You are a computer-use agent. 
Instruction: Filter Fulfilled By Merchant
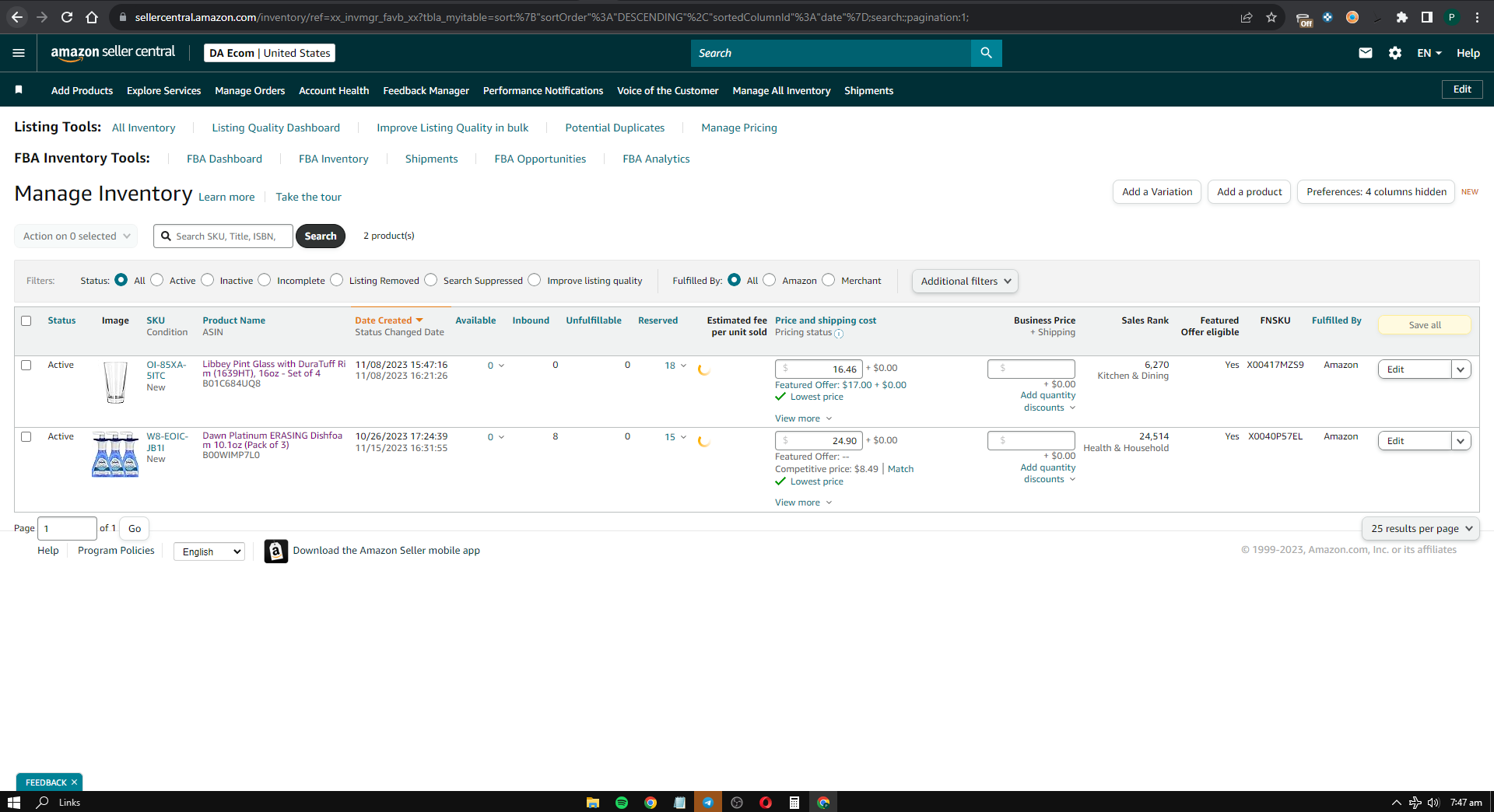(x=829, y=280)
